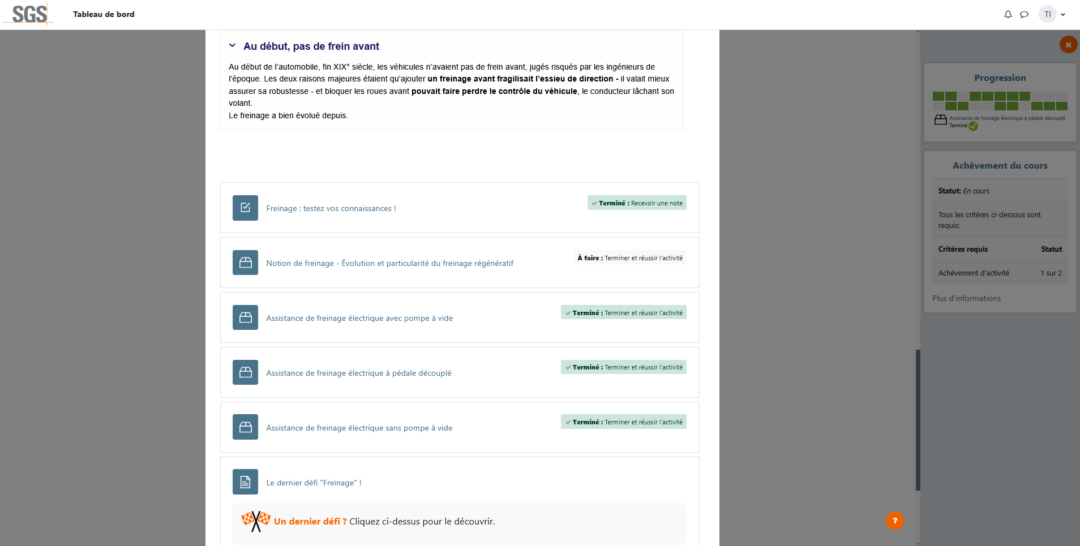The height and width of the screenshot is (546, 1080).
Task: Collapse the 'Au début, pas de frein avant' section
Action: coord(232,46)
